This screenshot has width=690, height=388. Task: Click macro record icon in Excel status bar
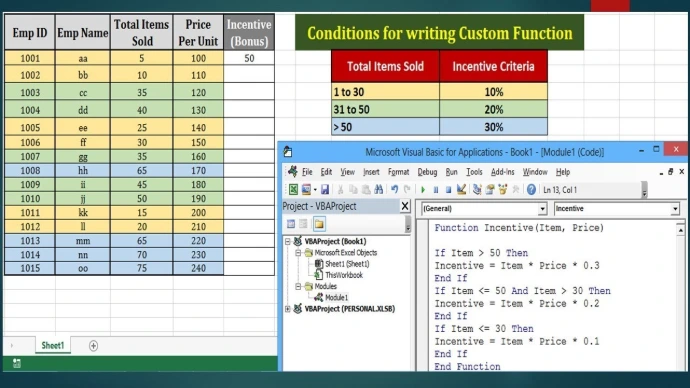[17, 363]
